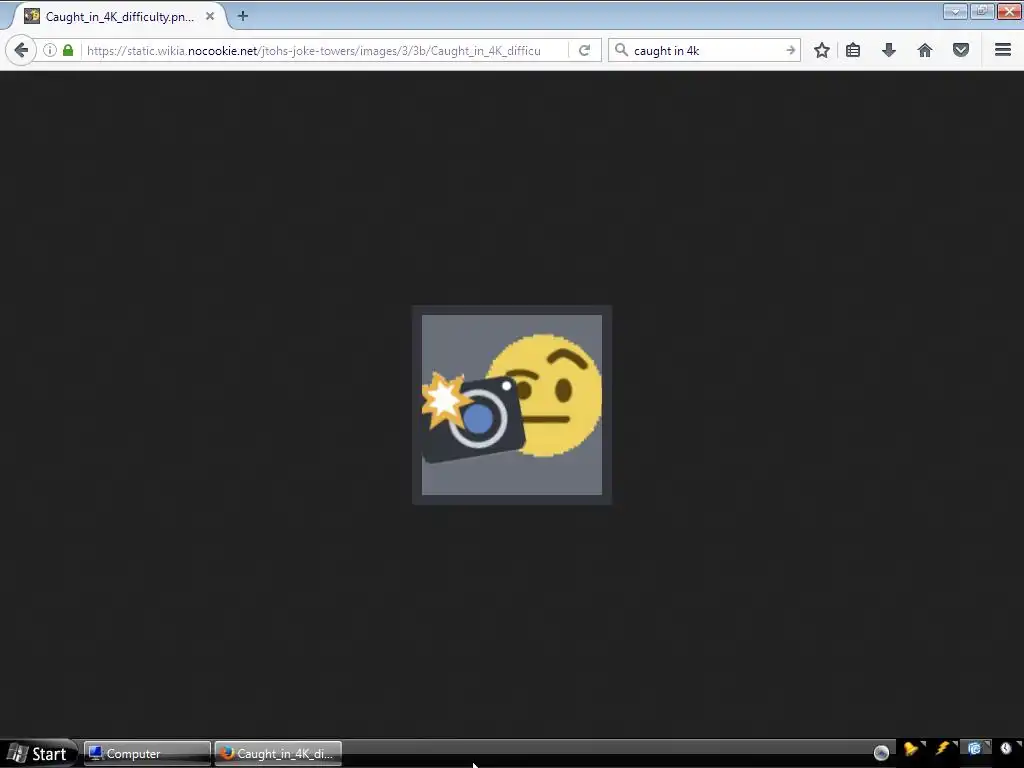Image resolution: width=1024 pixels, height=768 pixels.
Task: Save page to Pocket
Action: point(961,50)
